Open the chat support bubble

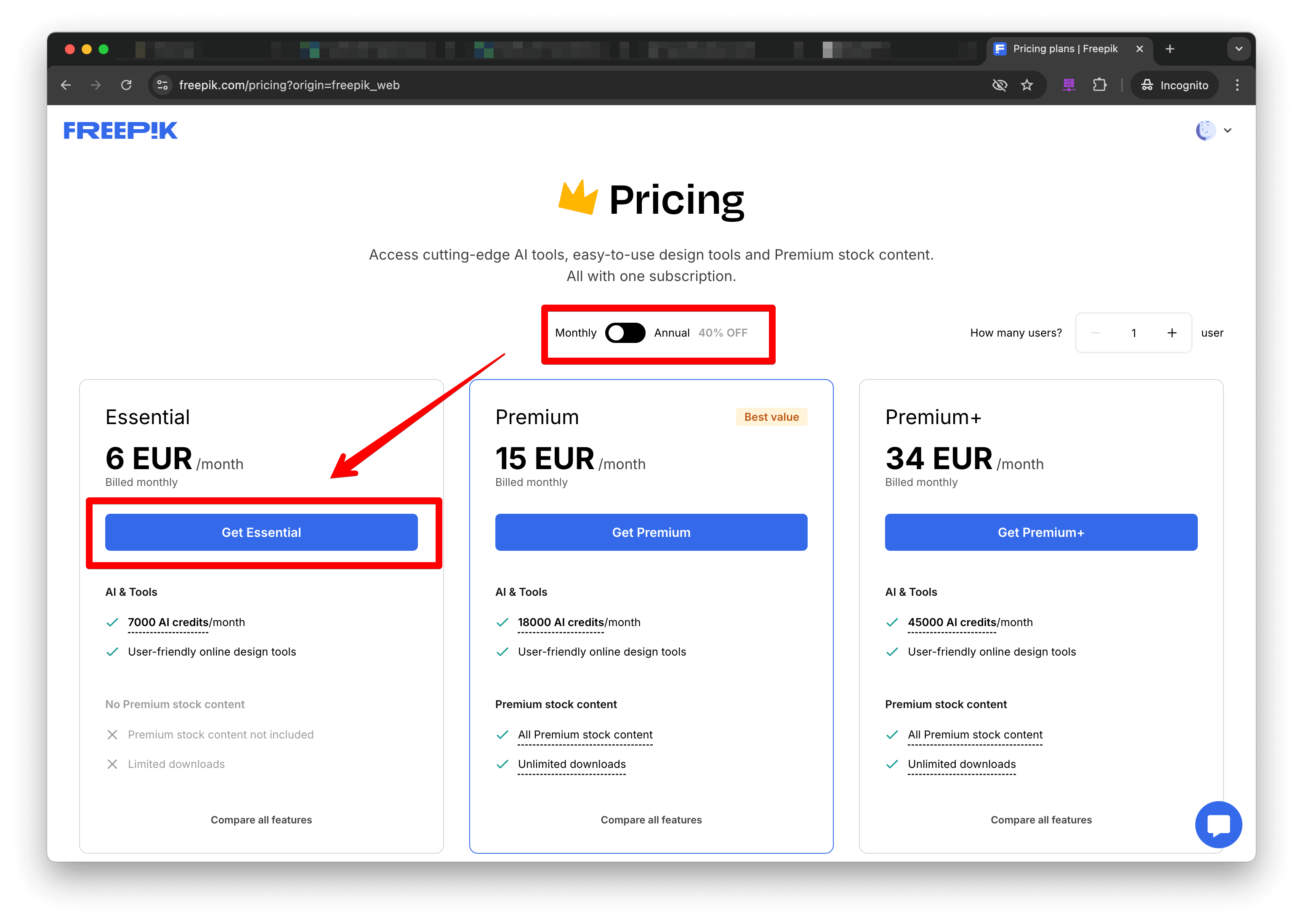(1218, 824)
